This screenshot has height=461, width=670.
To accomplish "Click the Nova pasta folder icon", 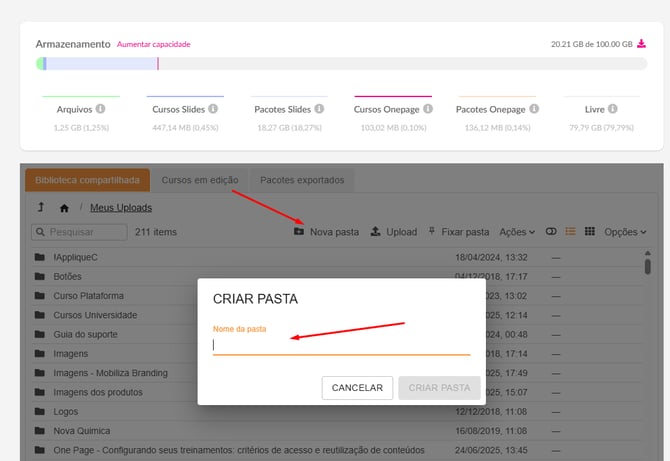I will (x=299, y=232).
